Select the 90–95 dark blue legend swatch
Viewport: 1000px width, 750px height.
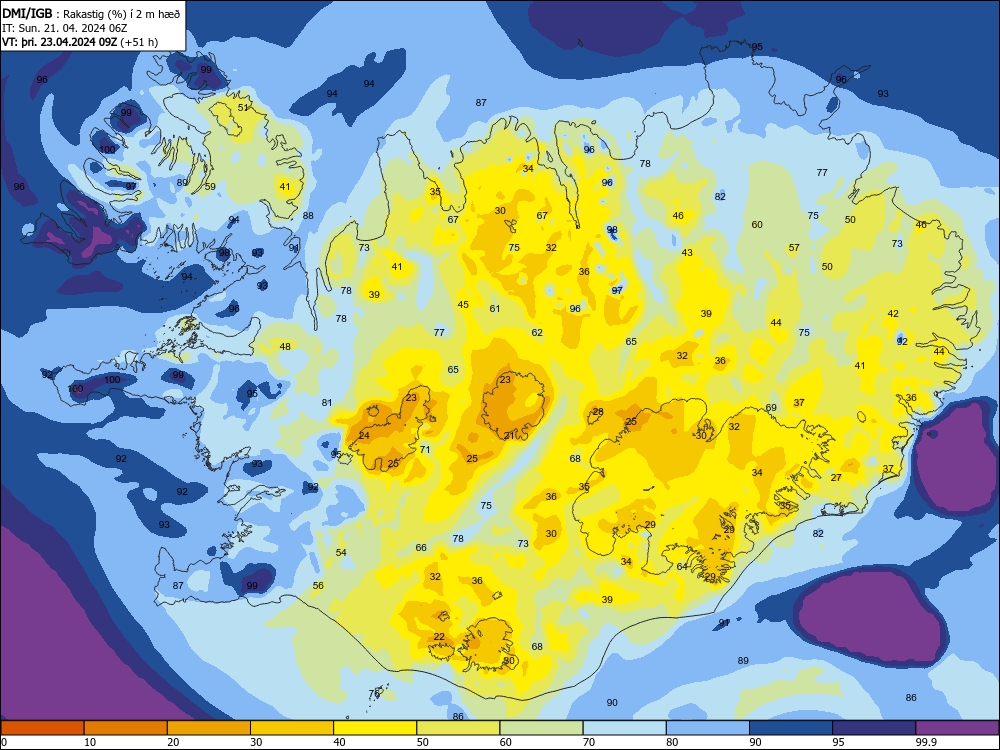791,728
